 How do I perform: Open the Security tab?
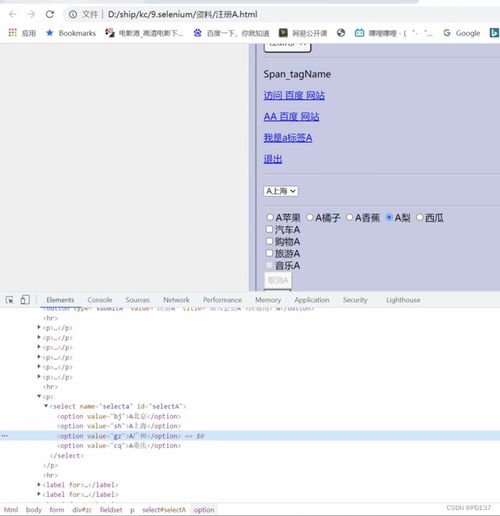[x=355, y=300]
